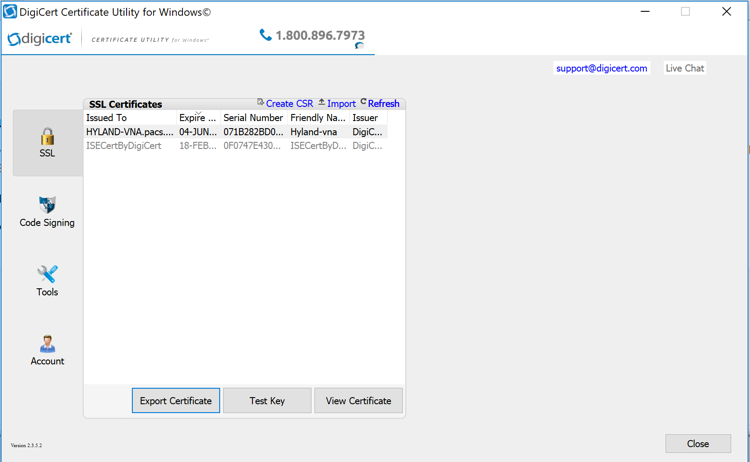Select the ISECertByDigiCert certificate row
The width and height of the screenshot is (750, 462).
tap(124, 146)
